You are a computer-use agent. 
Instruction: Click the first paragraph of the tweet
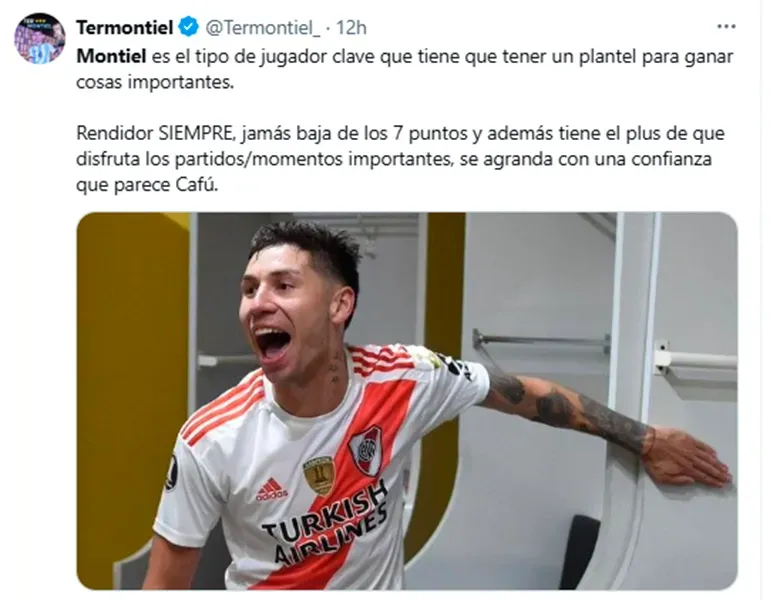404,69
